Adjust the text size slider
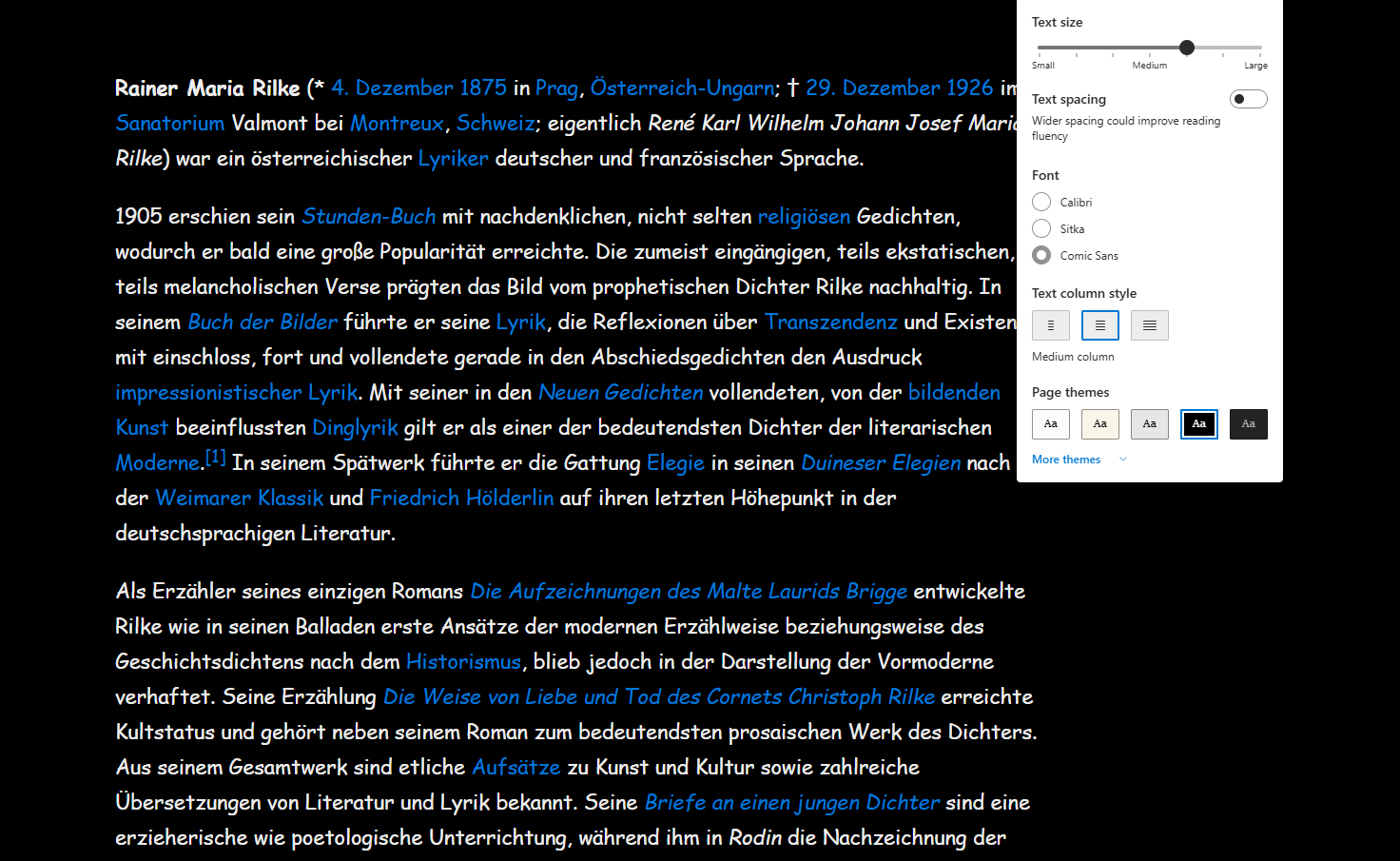Image resolution: width=1400 pixels, height=861 pixels. click(1186, 47)
